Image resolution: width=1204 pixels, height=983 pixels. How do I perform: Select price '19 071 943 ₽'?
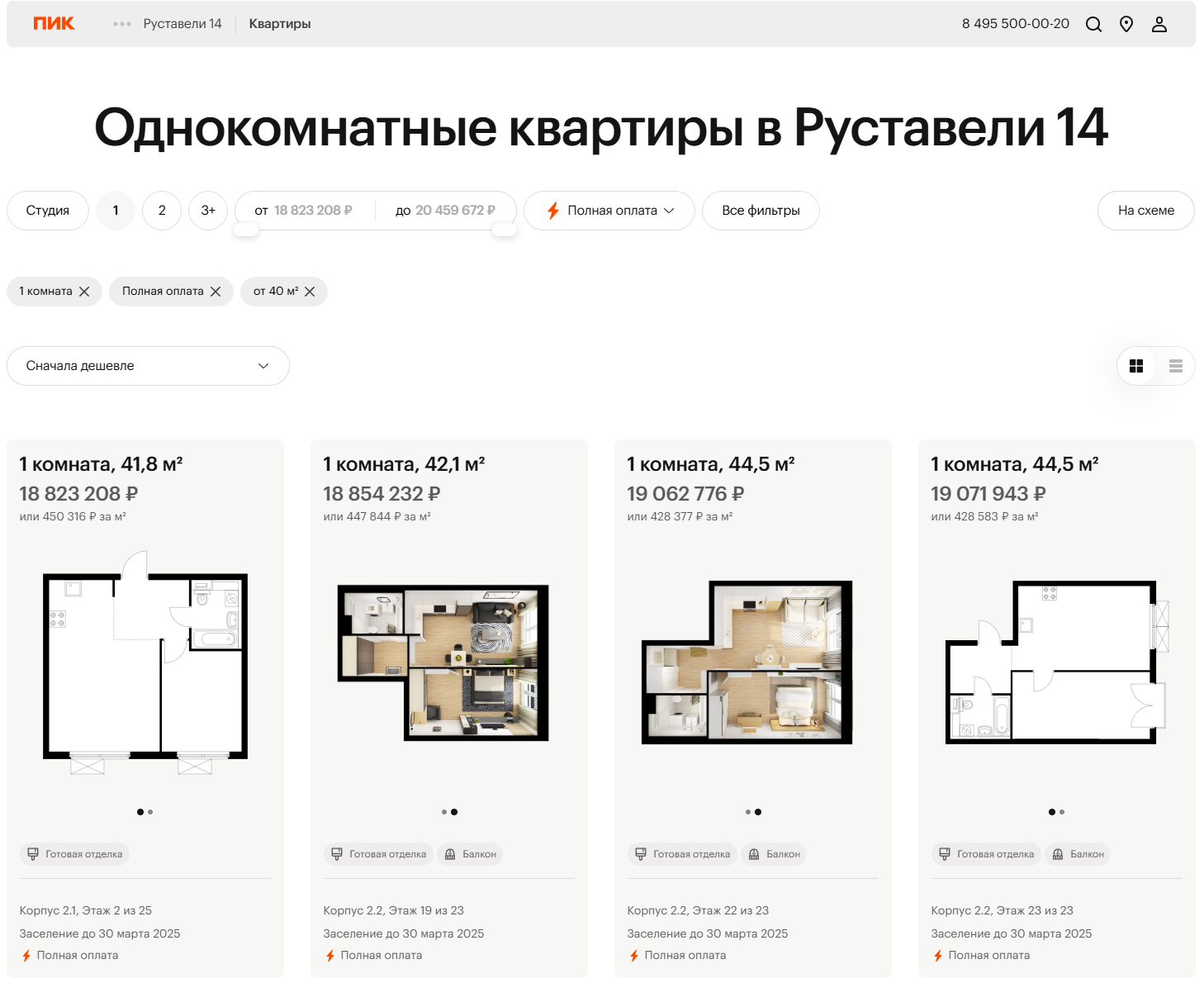(x=988, y=494)
